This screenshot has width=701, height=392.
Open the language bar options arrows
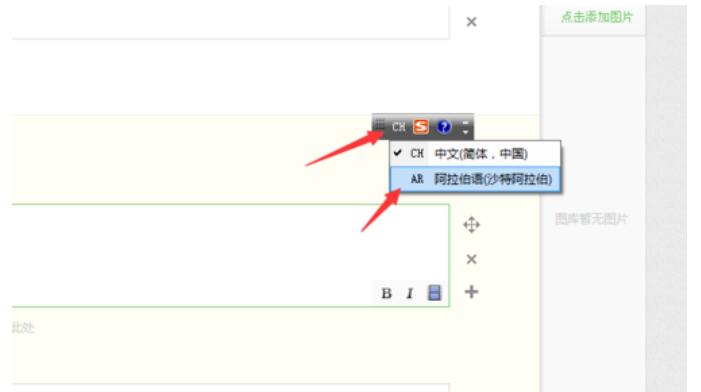pos(465,127)
